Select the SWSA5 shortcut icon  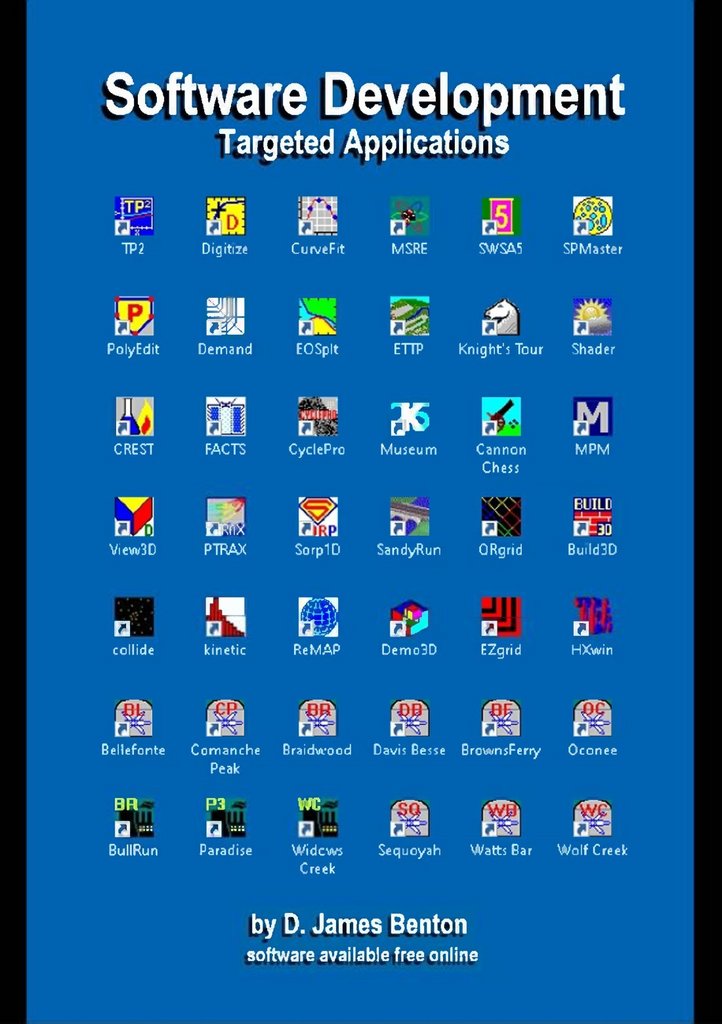pyautogui.click(x=501, y=216)
